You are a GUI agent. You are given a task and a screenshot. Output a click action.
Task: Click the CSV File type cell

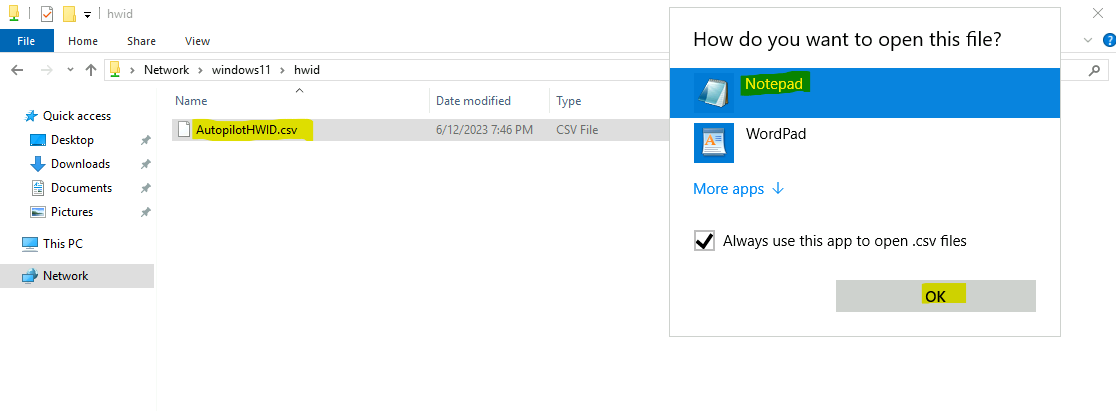coord(577,130)
